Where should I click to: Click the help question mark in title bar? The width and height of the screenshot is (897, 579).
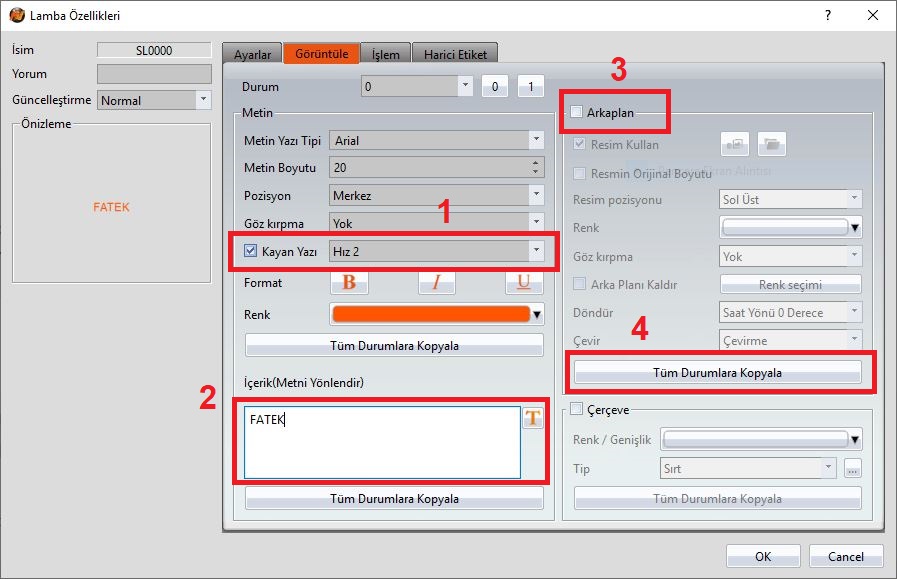coord(827,15)
